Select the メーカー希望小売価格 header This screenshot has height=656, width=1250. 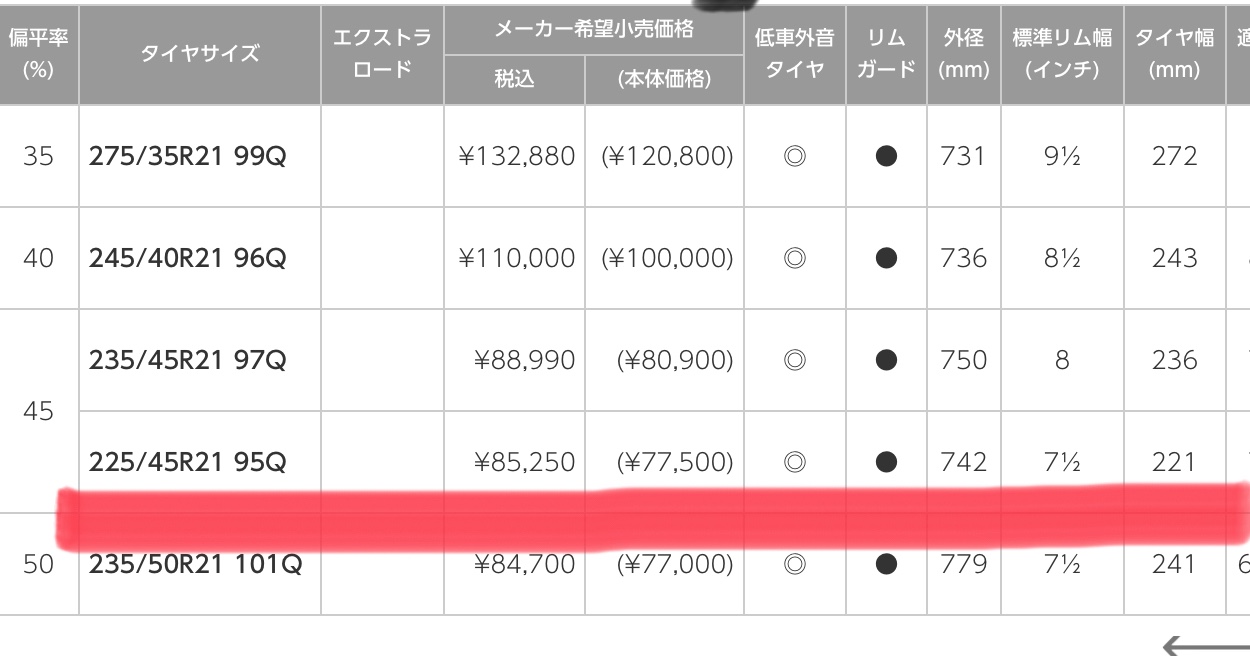pyautogui.click(x=594, y=29)
